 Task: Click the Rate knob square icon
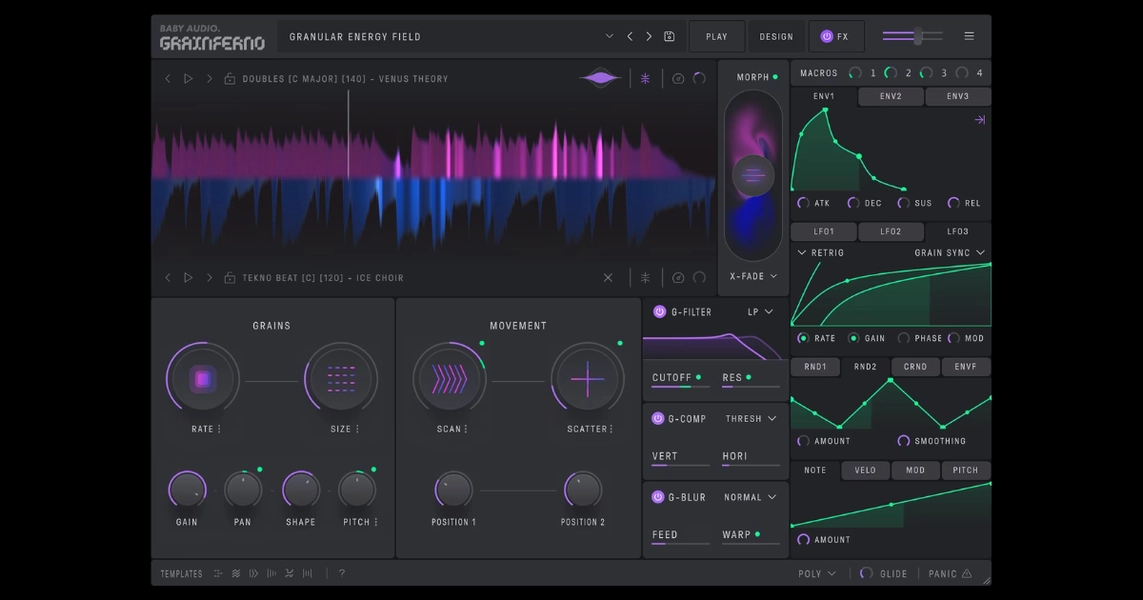point(203,379)
